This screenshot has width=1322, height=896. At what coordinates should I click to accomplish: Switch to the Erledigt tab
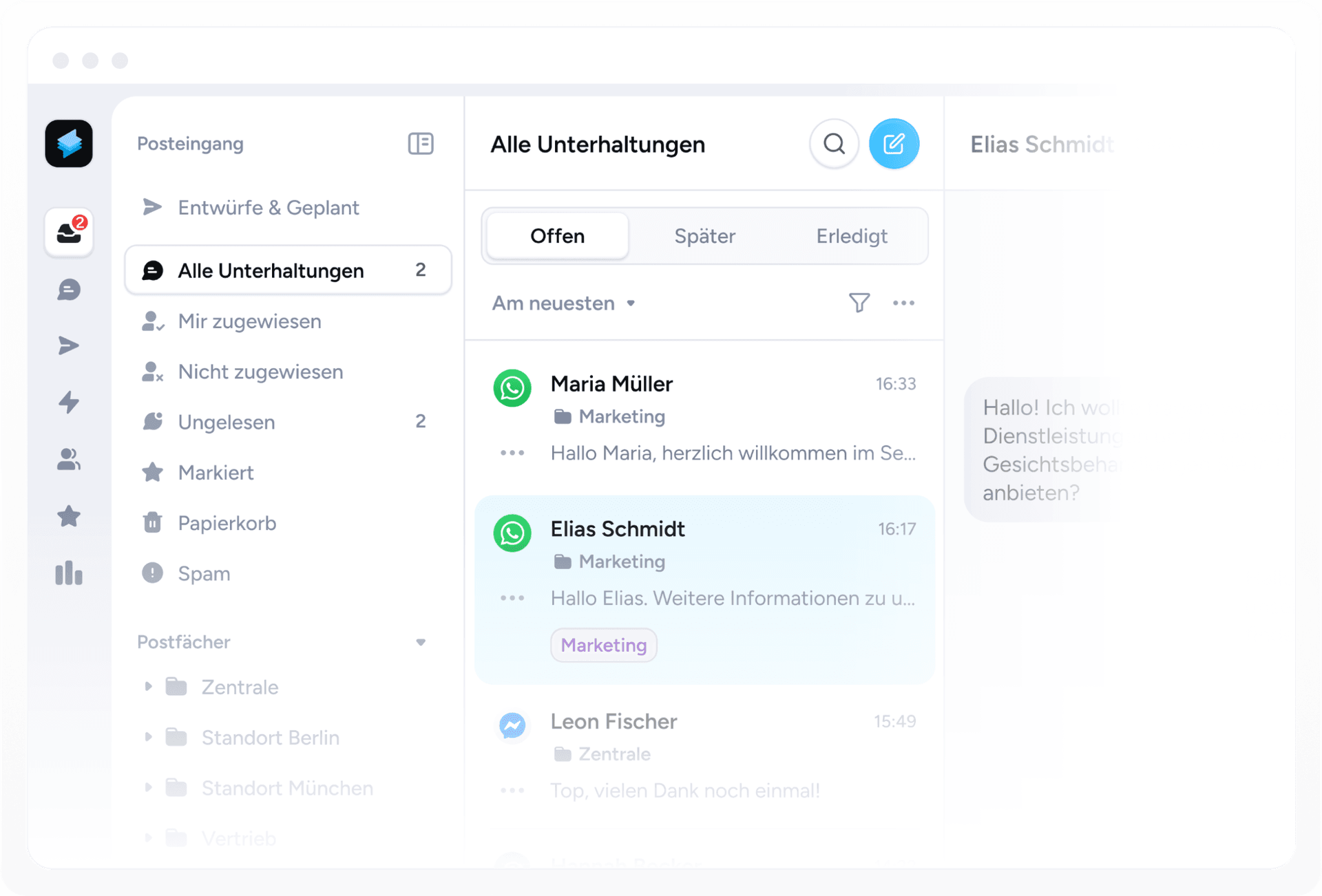(852, 235)
